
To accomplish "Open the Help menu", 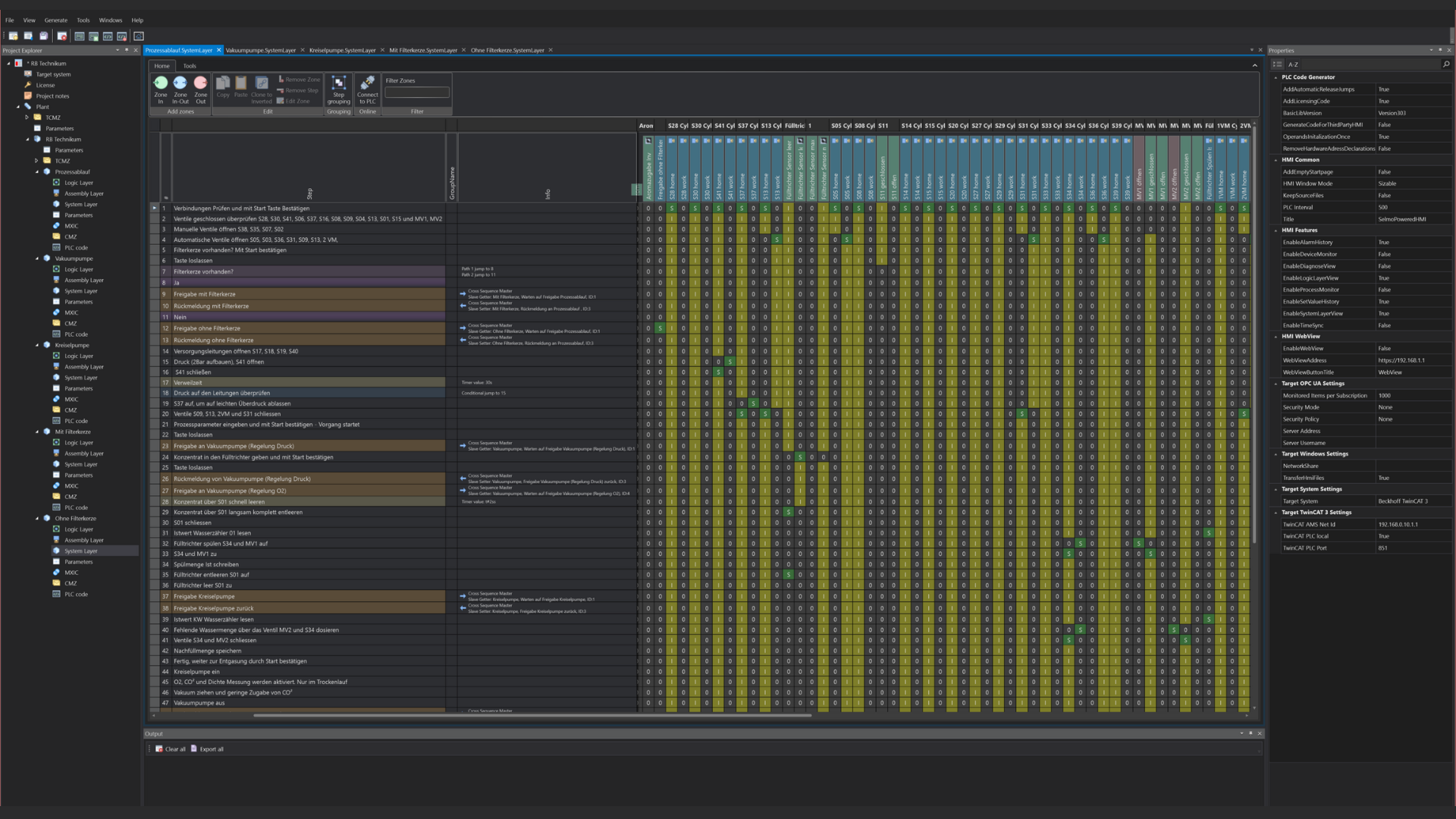I will pyautogui.click(x=137, y=20).
